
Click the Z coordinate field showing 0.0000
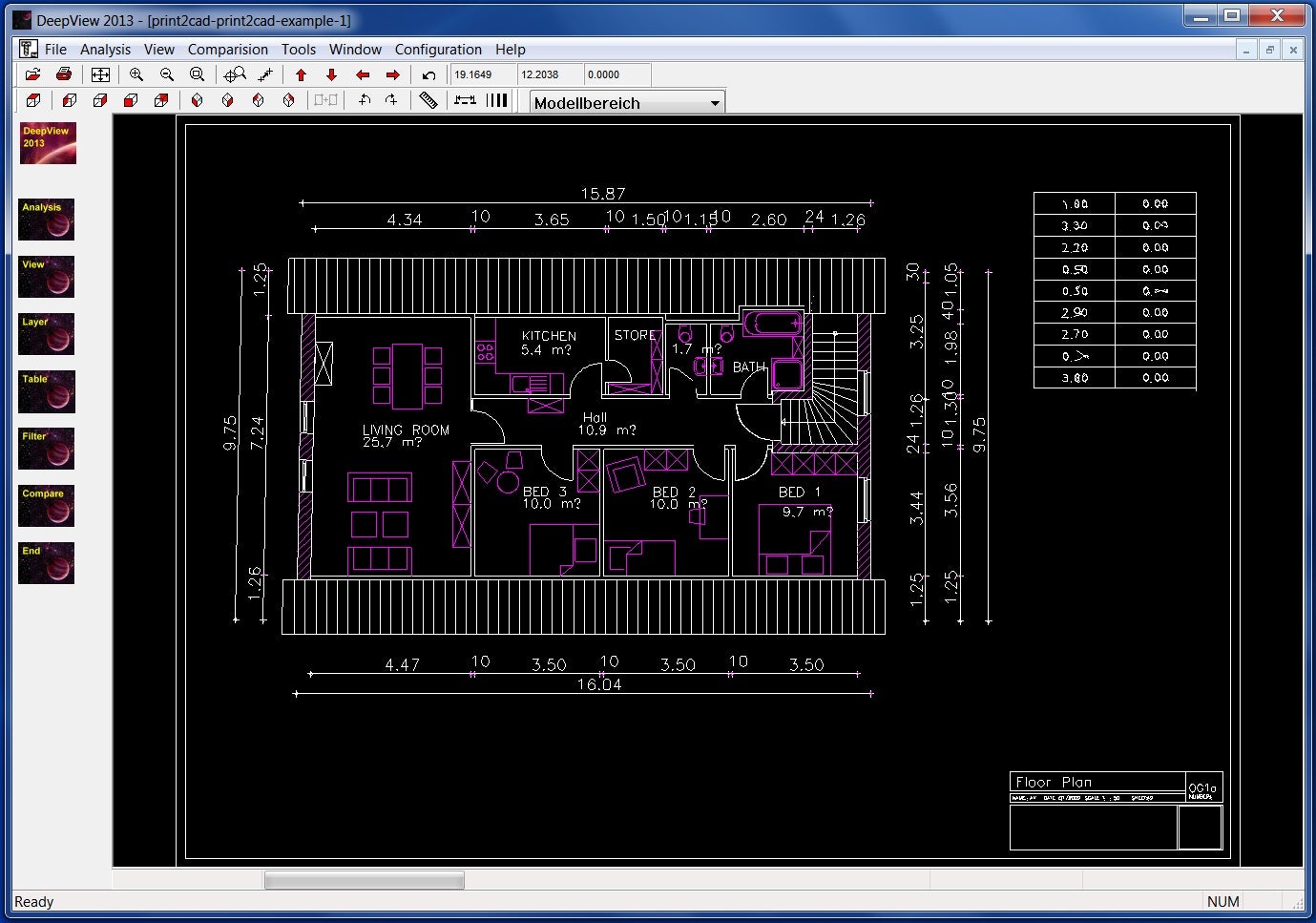(x=617, y=74)
